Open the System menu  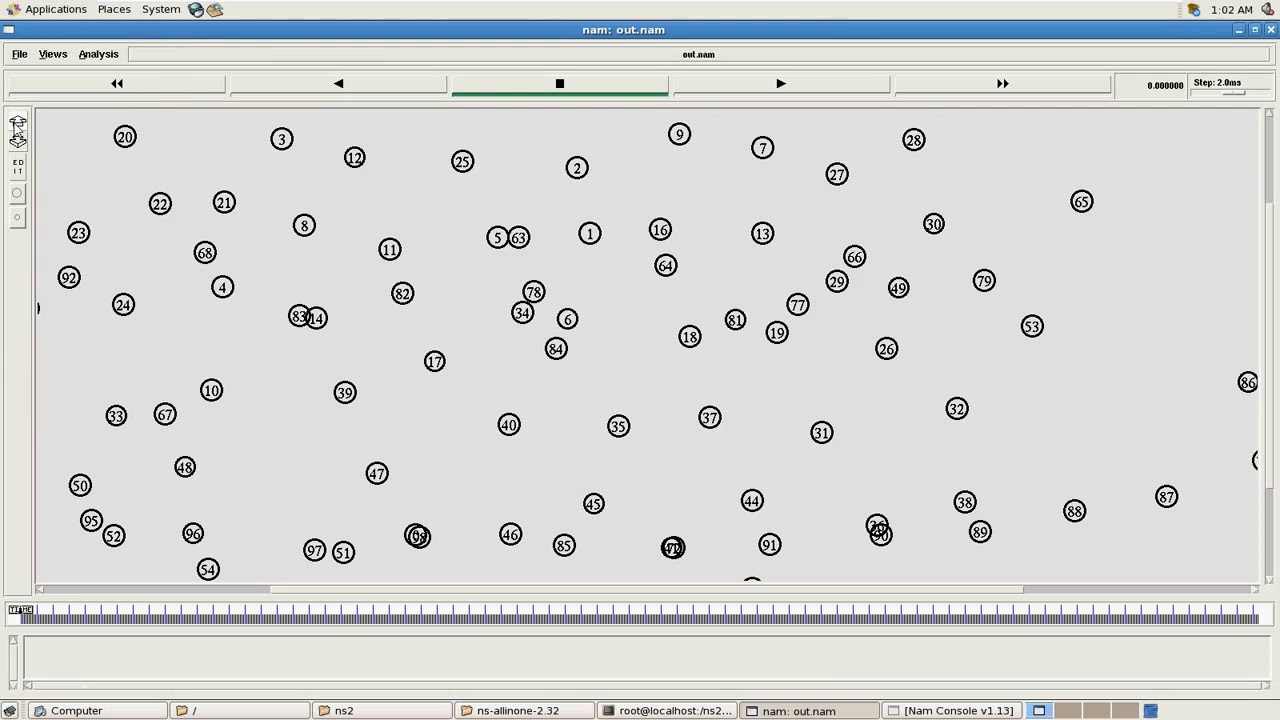(161, 9)
